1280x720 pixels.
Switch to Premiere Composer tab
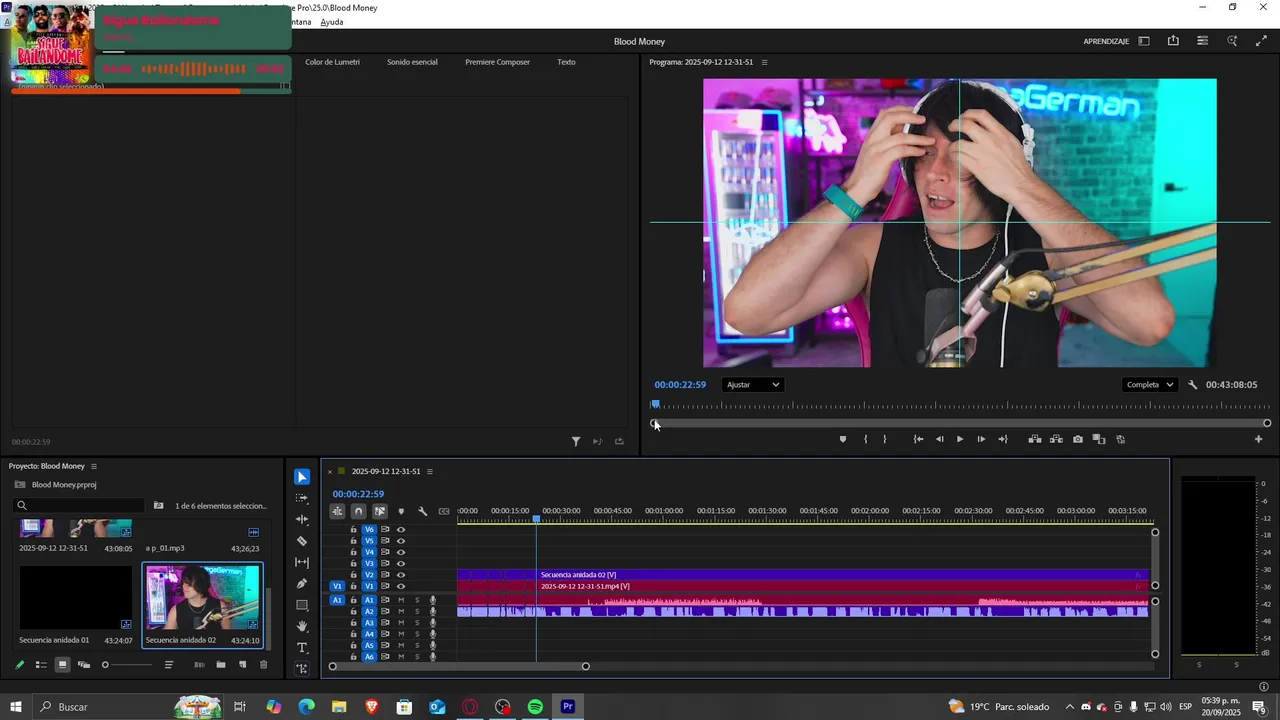click(497, 62)
